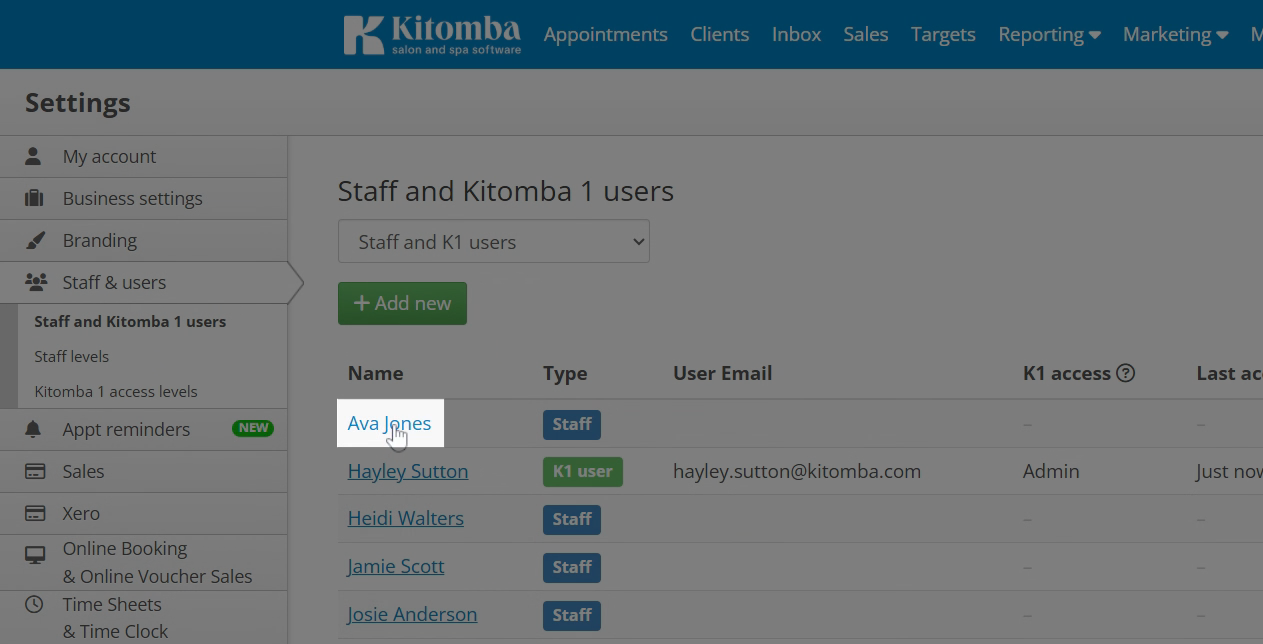Click the Kitomba logo
Image resolution: width=1263 pixels, height=644 pixels.
(x=432, y=34)
